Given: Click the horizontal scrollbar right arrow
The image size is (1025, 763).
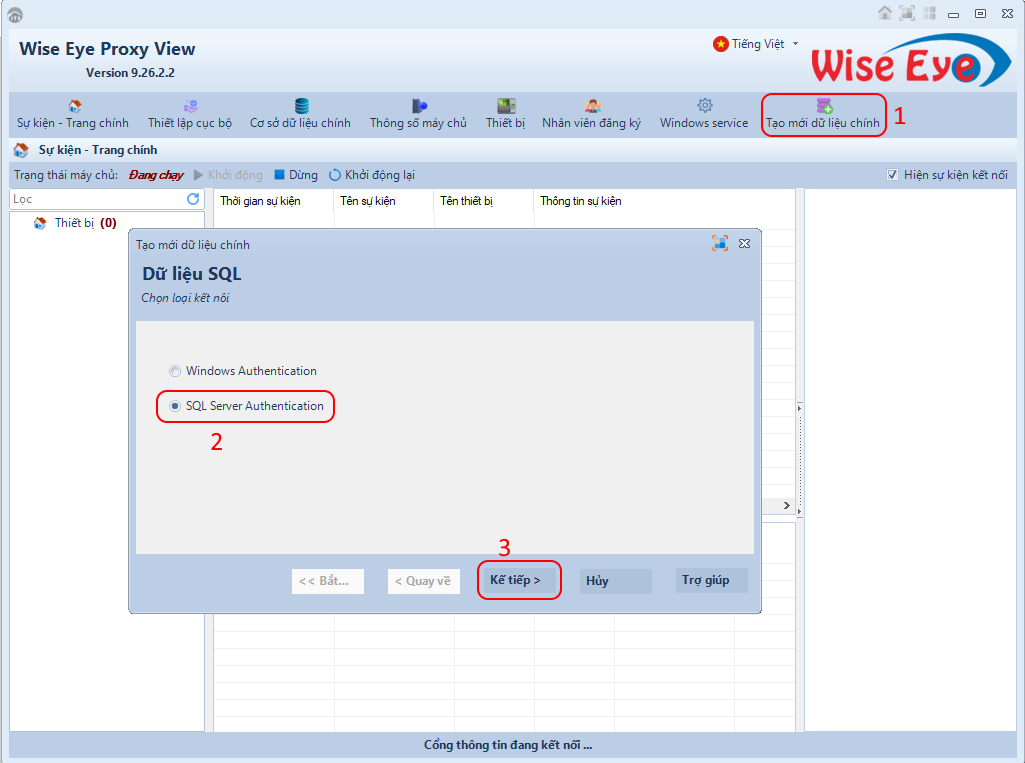Looking at the screenshot, I should [x=786, y=506].
